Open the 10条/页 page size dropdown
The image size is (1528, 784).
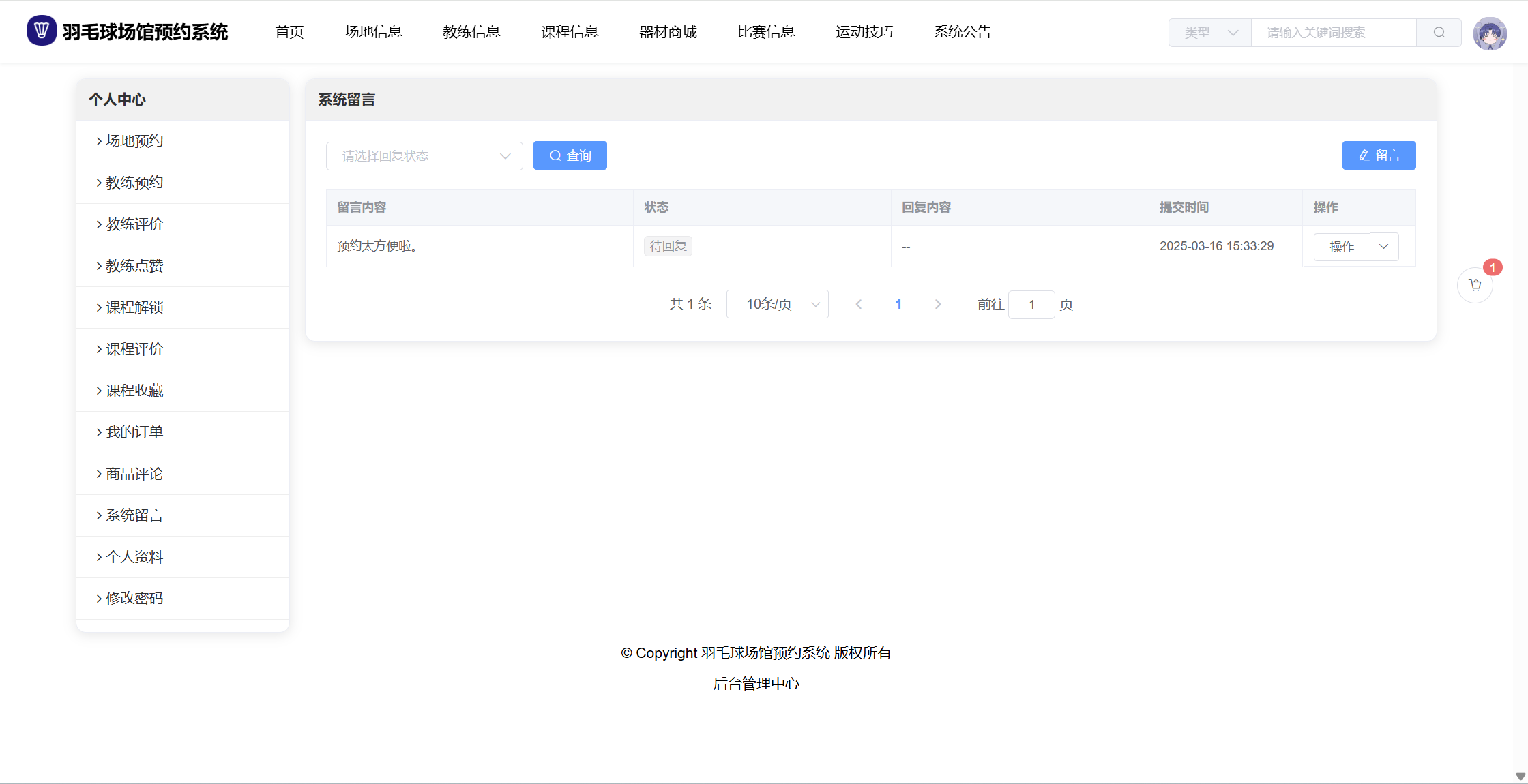(777, 305)
